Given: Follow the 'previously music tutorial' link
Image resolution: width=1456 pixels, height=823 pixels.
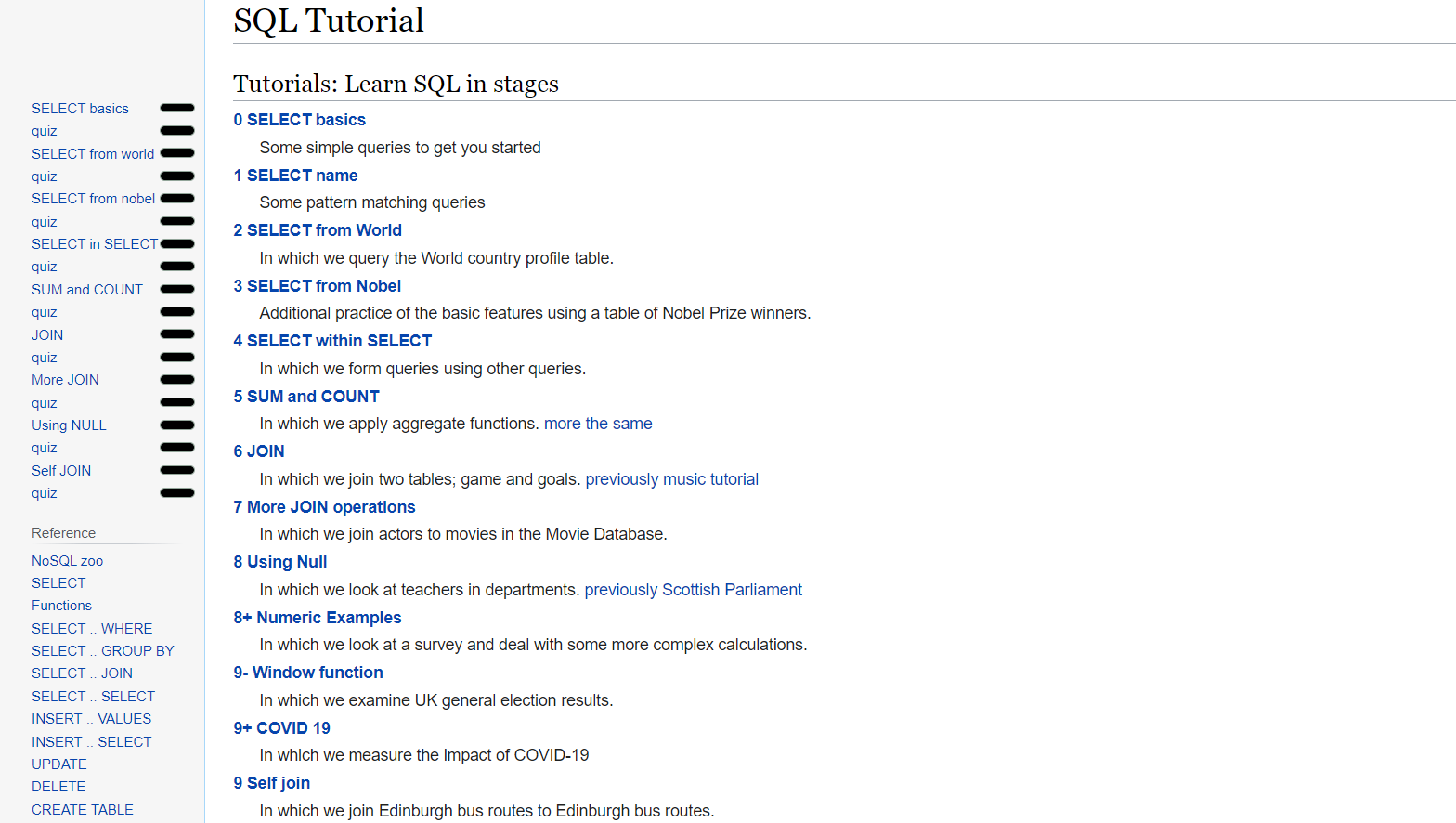Looking at the screenshot, I should 671,479.
